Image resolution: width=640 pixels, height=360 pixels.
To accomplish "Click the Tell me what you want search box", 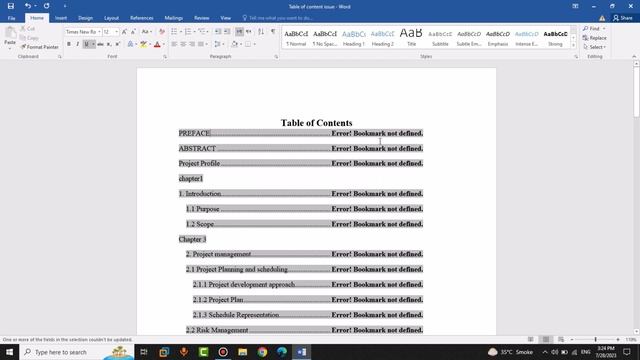I will [278, 18].
